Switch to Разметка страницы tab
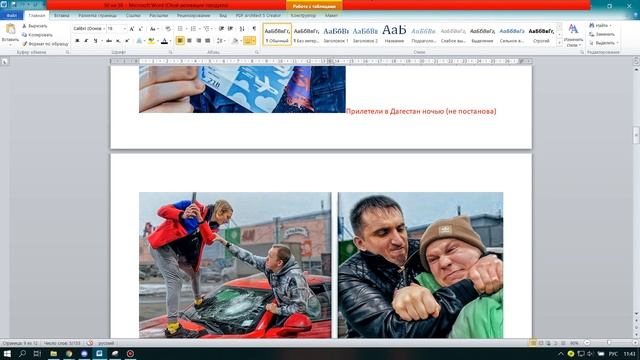Screen dimensions: 640x360 pos(98,16)
